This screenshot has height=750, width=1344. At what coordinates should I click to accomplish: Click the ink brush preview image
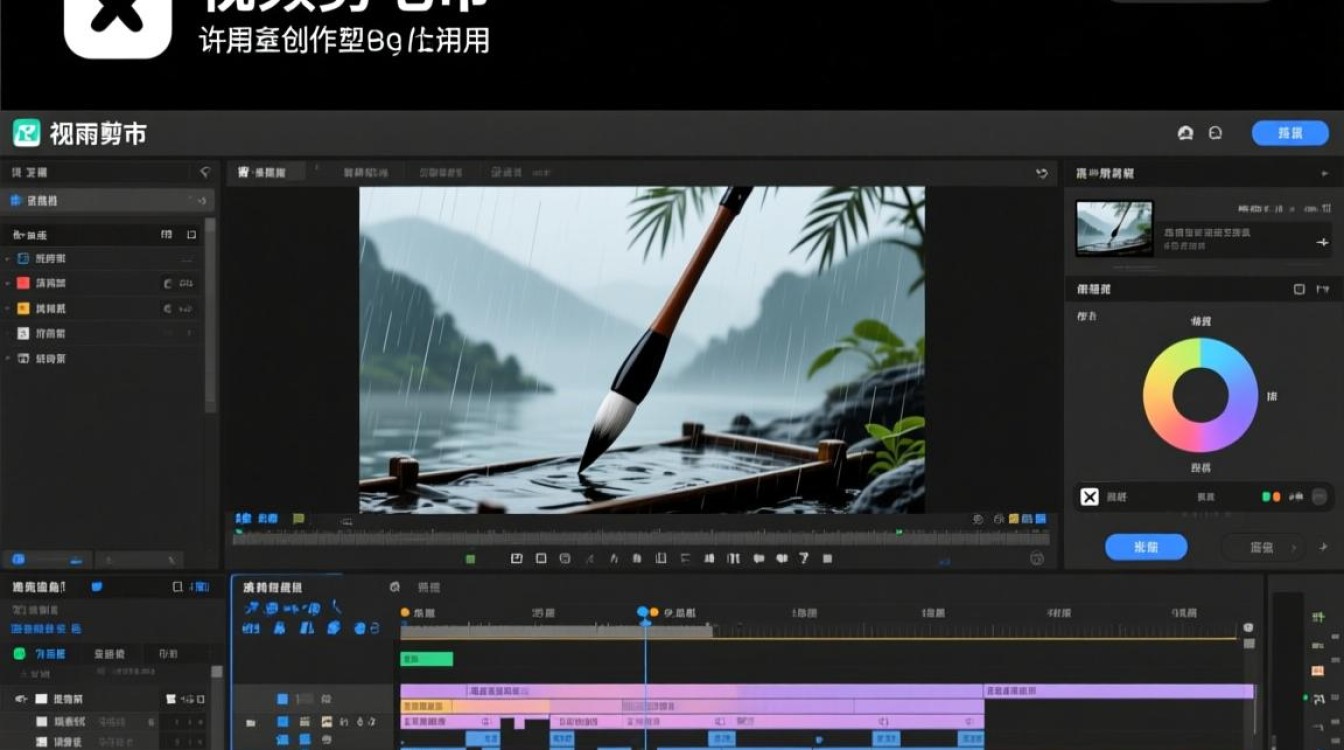(x=642, y=349)
